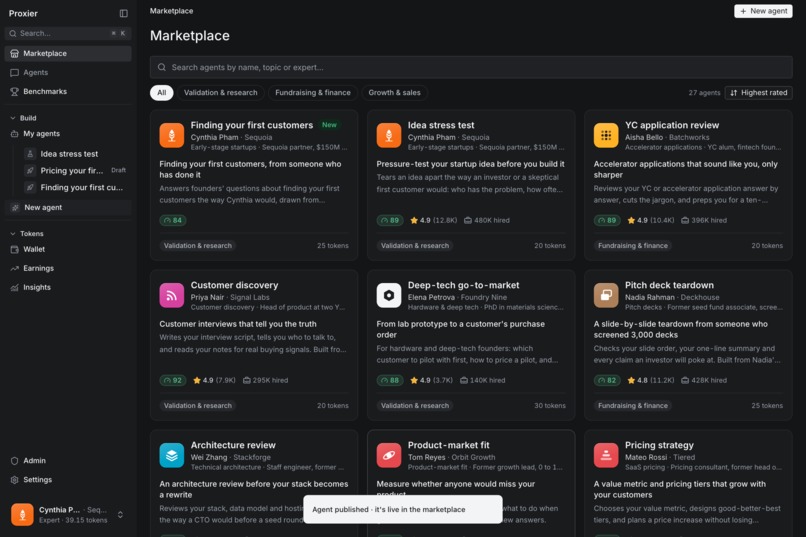This screenshot has width=806, height=537.
Task: Click the Finding your first customers orange icon
Action: coord(172,136)
